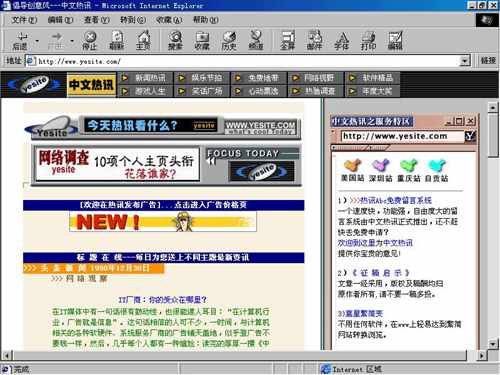Open the 查看 (View) menu

[97, 20]
